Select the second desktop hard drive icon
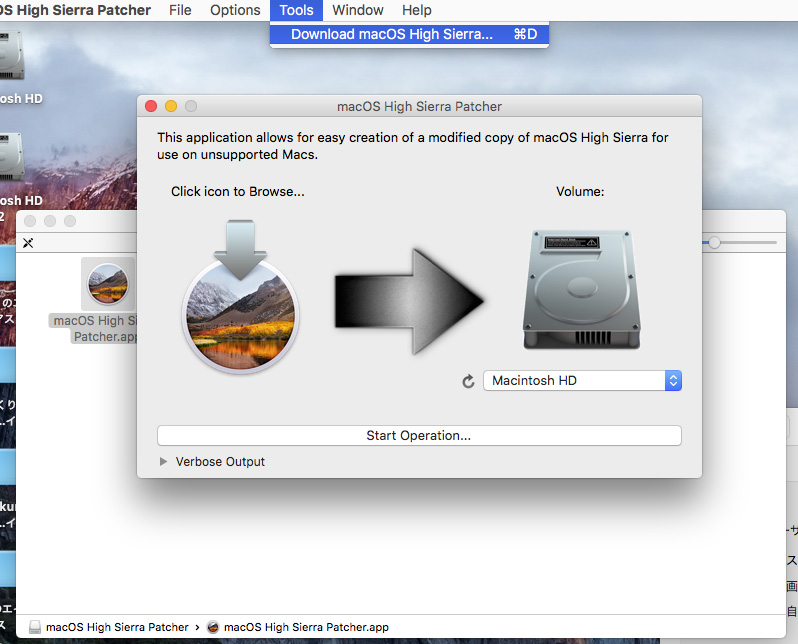Screen dimensions: 798x644 (11, 157)
